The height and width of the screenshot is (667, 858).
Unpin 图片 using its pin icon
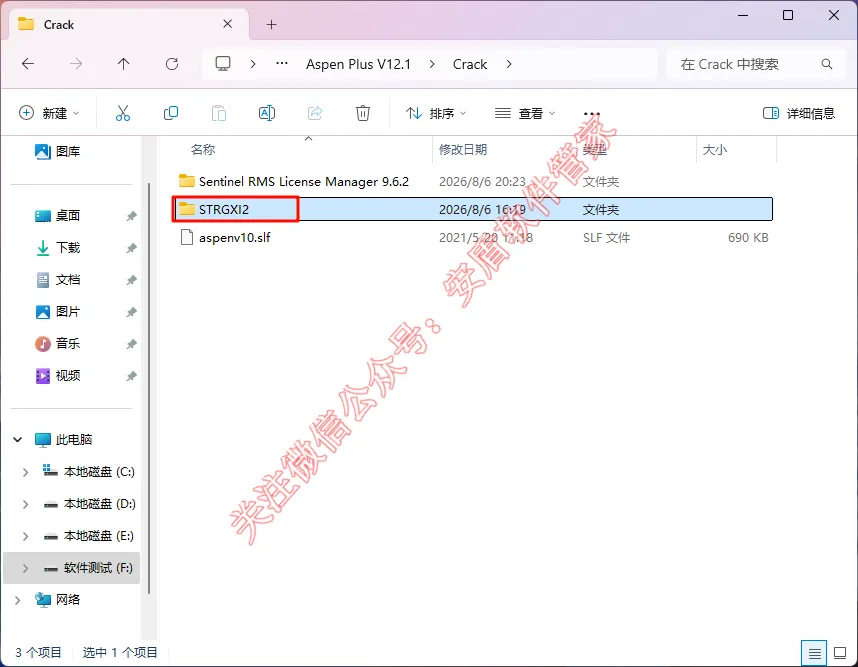131,312
